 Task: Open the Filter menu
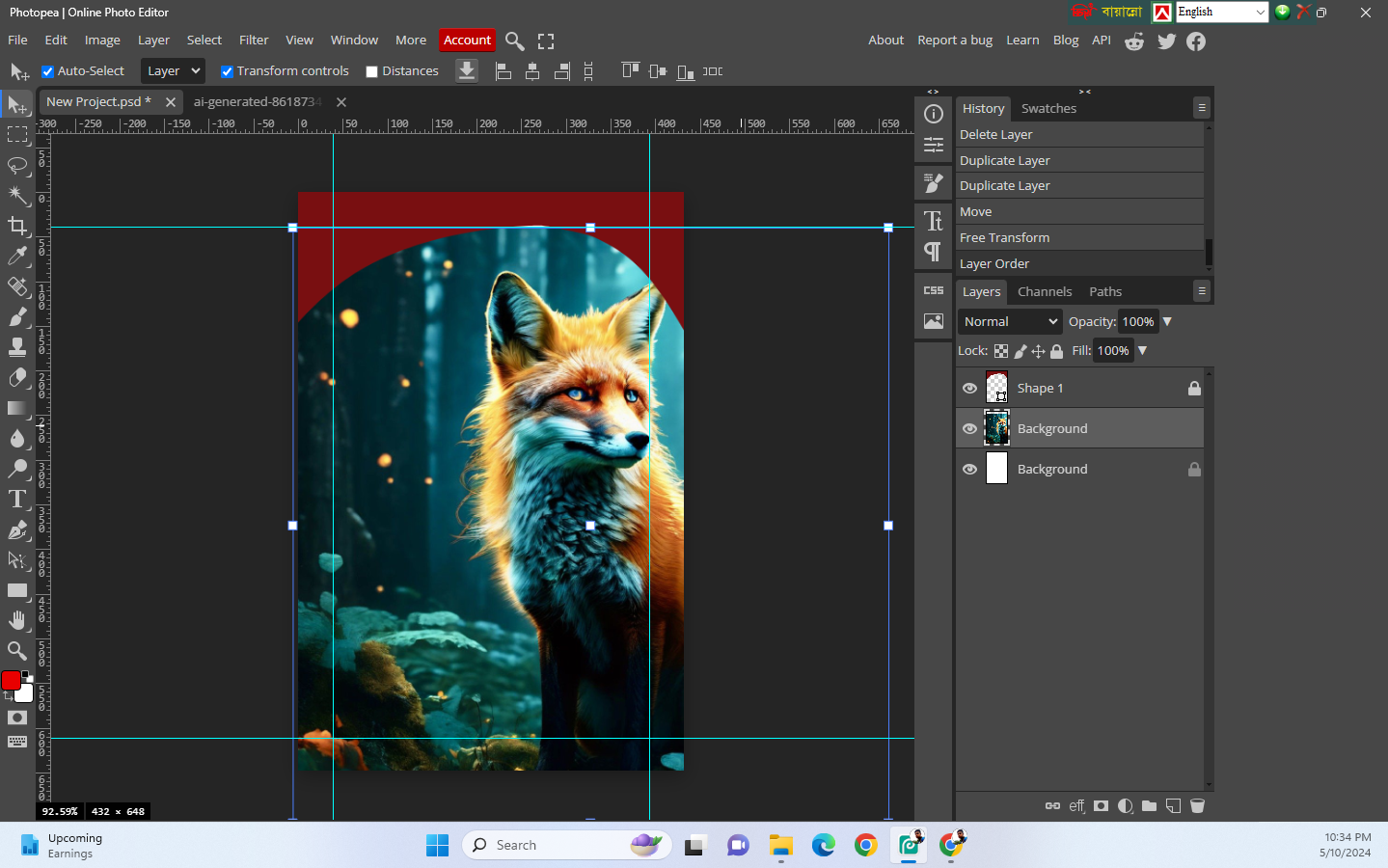(254, 41)
